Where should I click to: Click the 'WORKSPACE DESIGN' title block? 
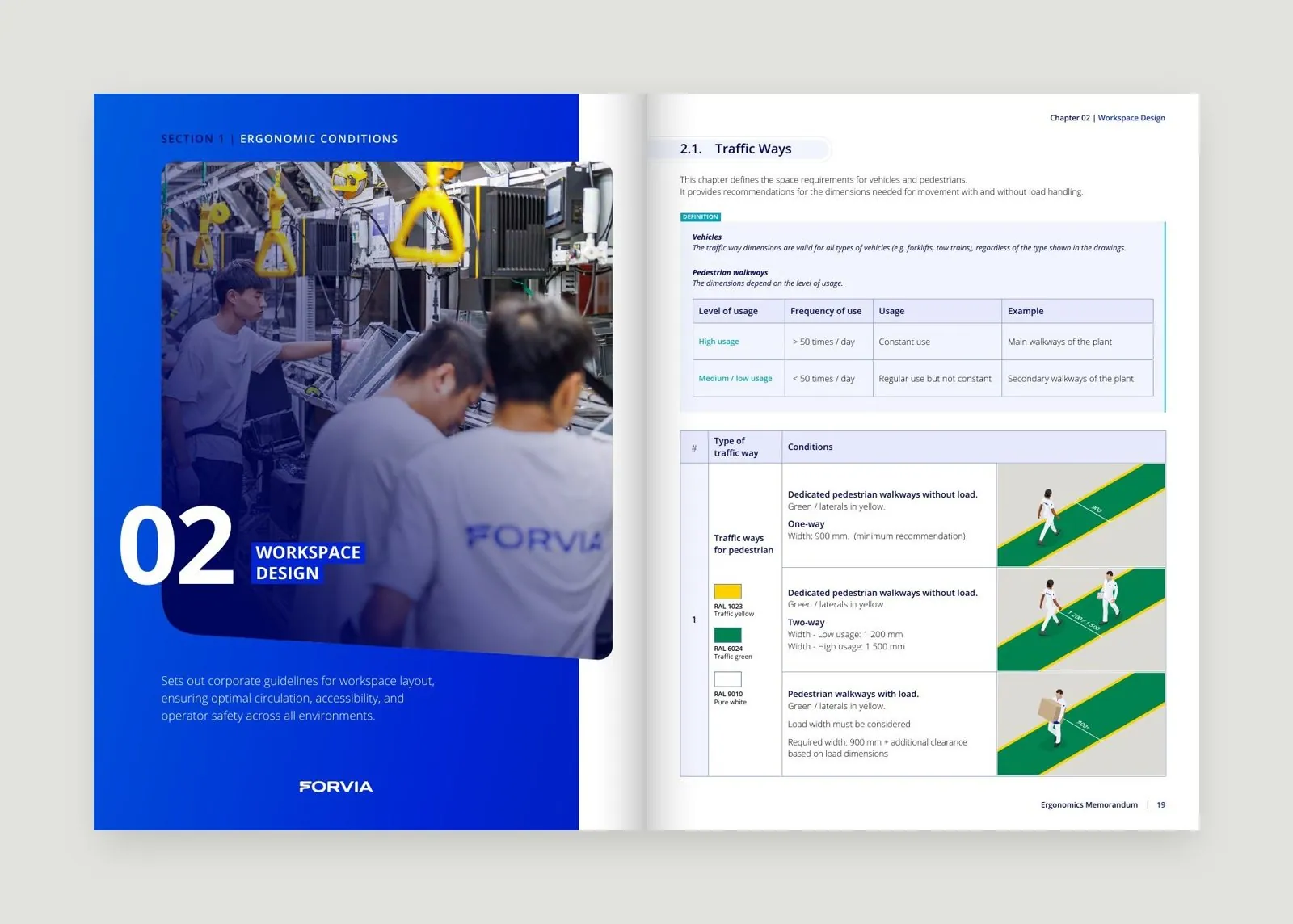coord(308,562)
